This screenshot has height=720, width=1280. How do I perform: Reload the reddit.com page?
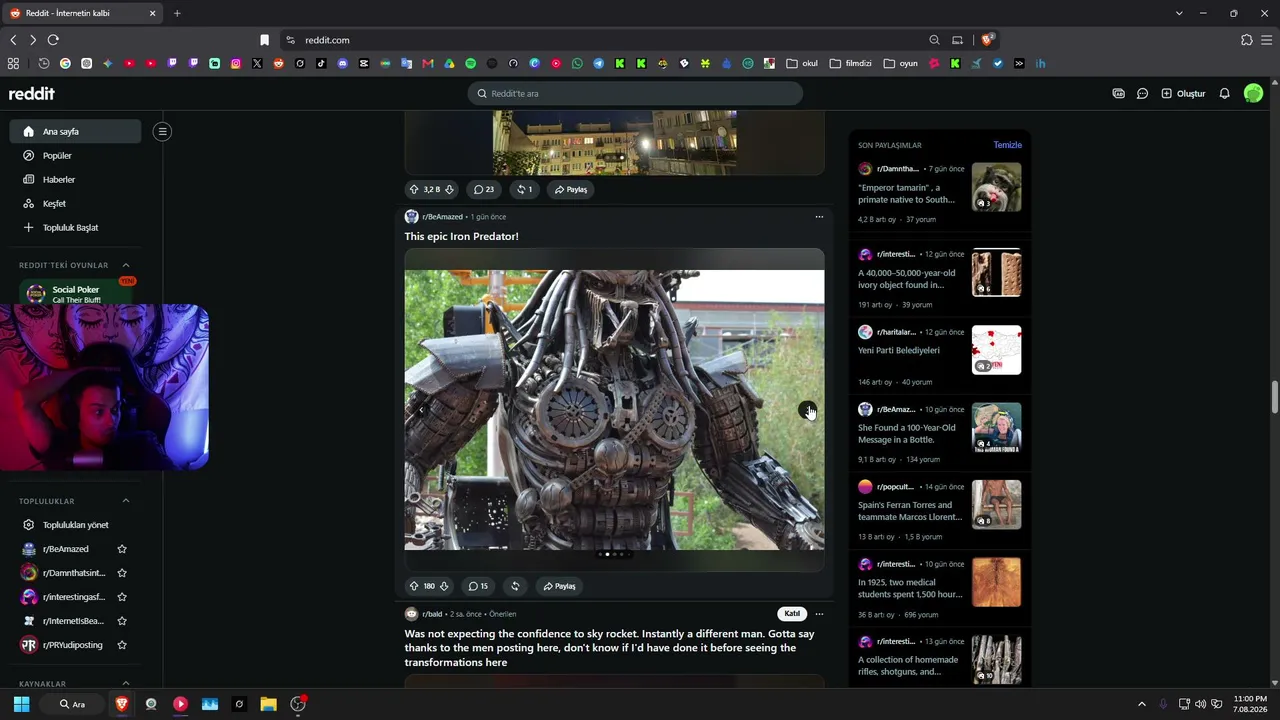53,40
